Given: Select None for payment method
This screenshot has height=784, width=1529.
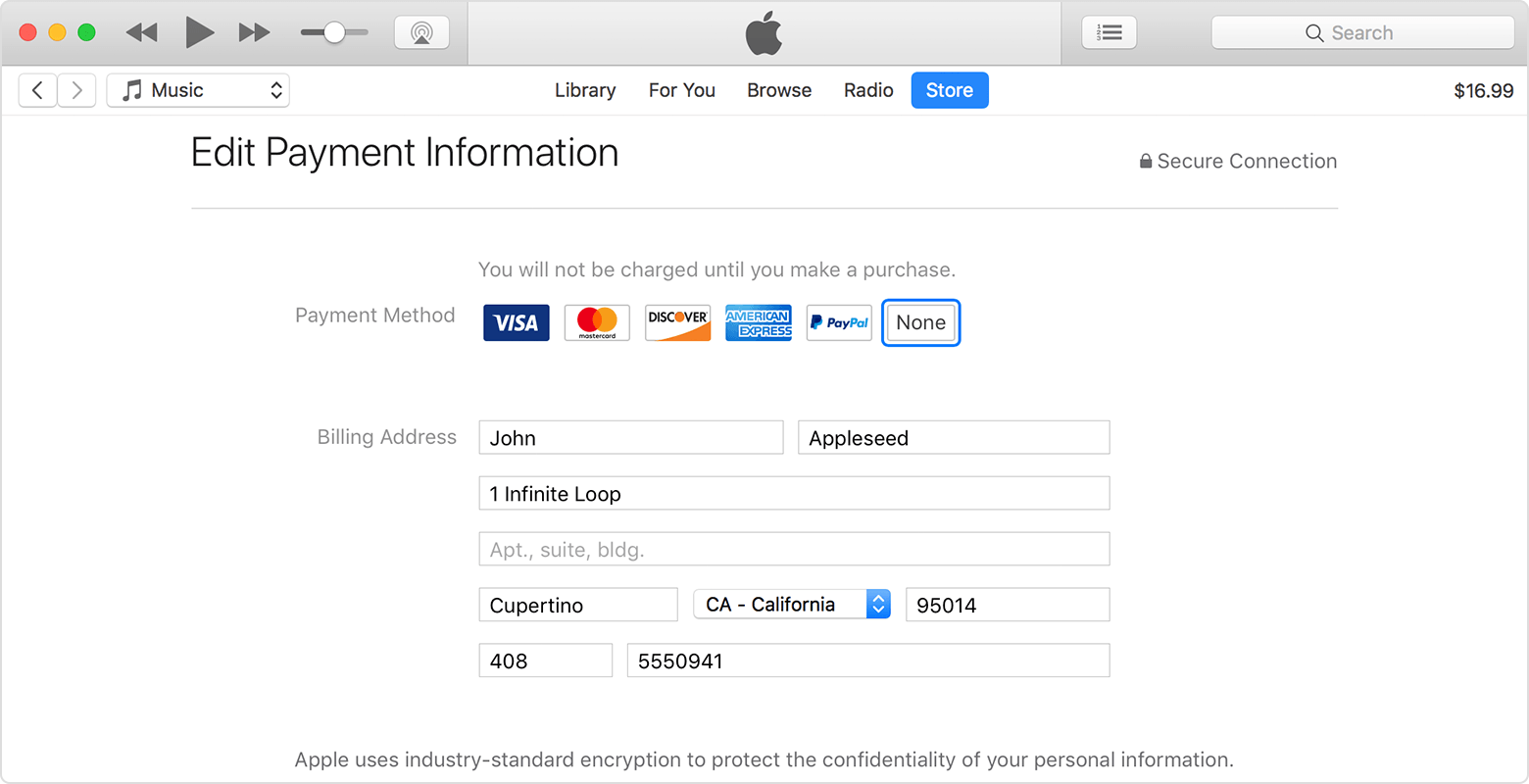Looking at the screenshot, I should [921, 322].
